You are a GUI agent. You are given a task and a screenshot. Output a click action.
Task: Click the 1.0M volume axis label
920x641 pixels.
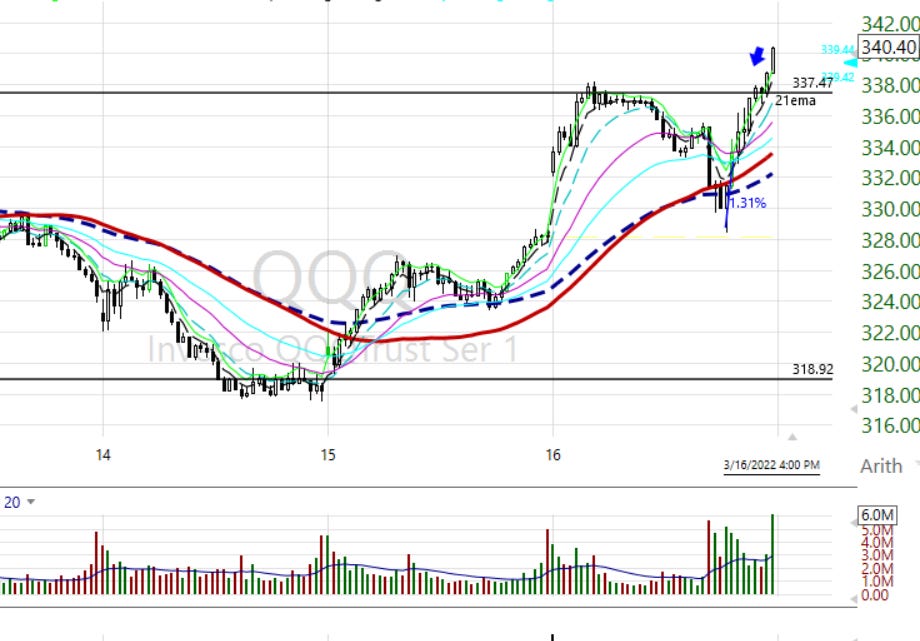tap(877, 581)
